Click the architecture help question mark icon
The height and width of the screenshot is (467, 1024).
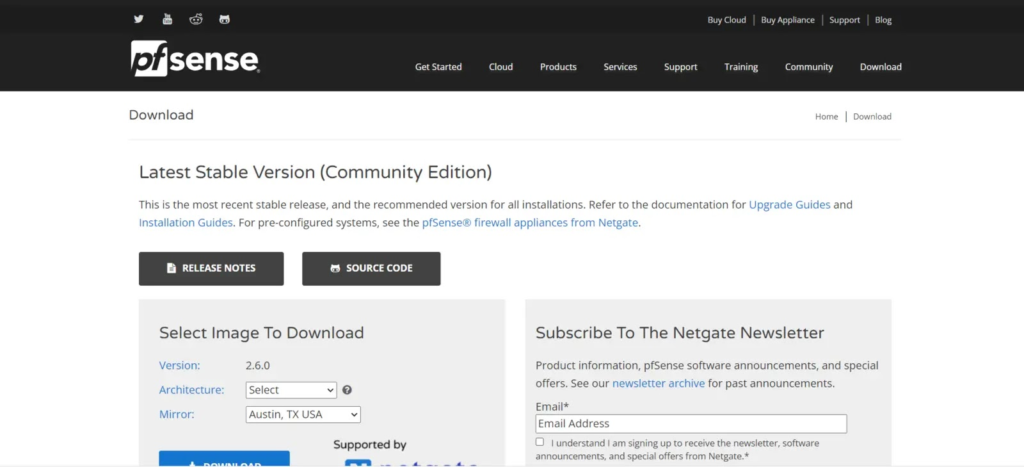(347, 390)
